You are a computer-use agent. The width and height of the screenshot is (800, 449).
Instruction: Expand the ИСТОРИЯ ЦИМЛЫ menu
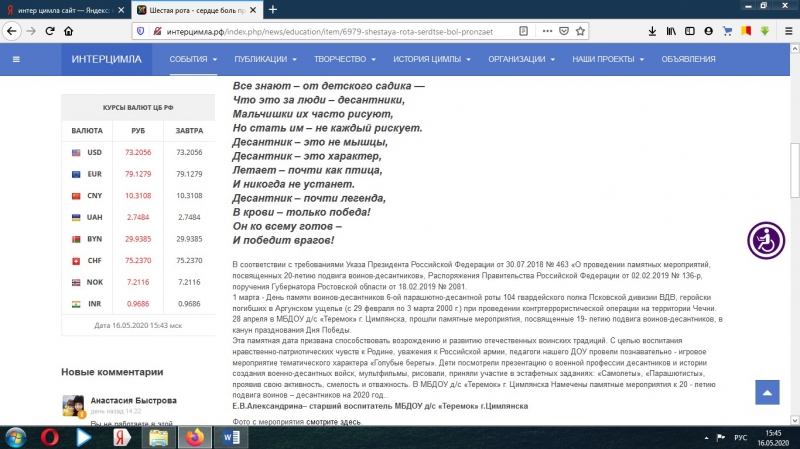(x=432, y=59)
